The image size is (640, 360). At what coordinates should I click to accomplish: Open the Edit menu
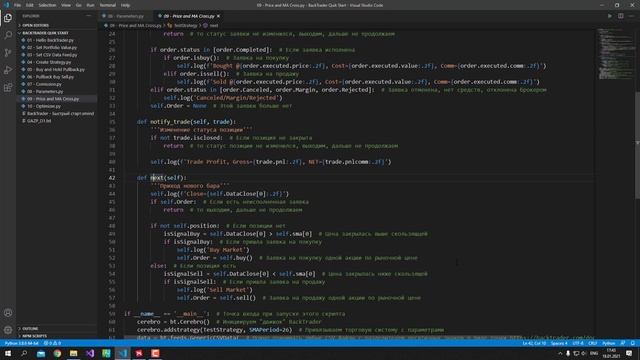coord(29,5)
